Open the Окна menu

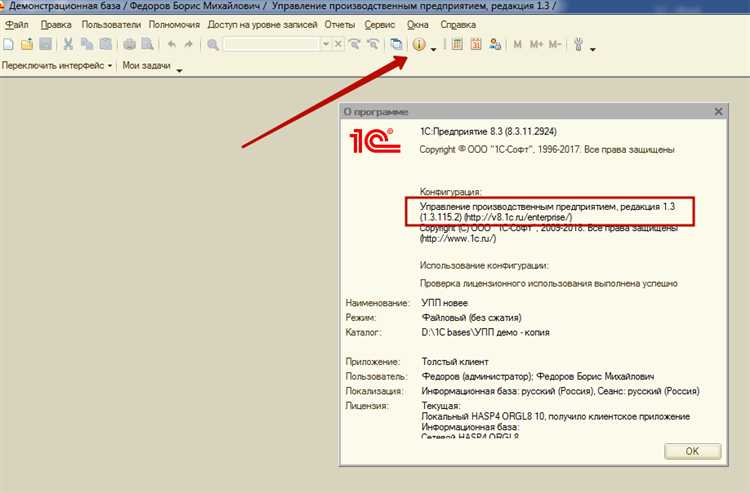pos(418,24)
